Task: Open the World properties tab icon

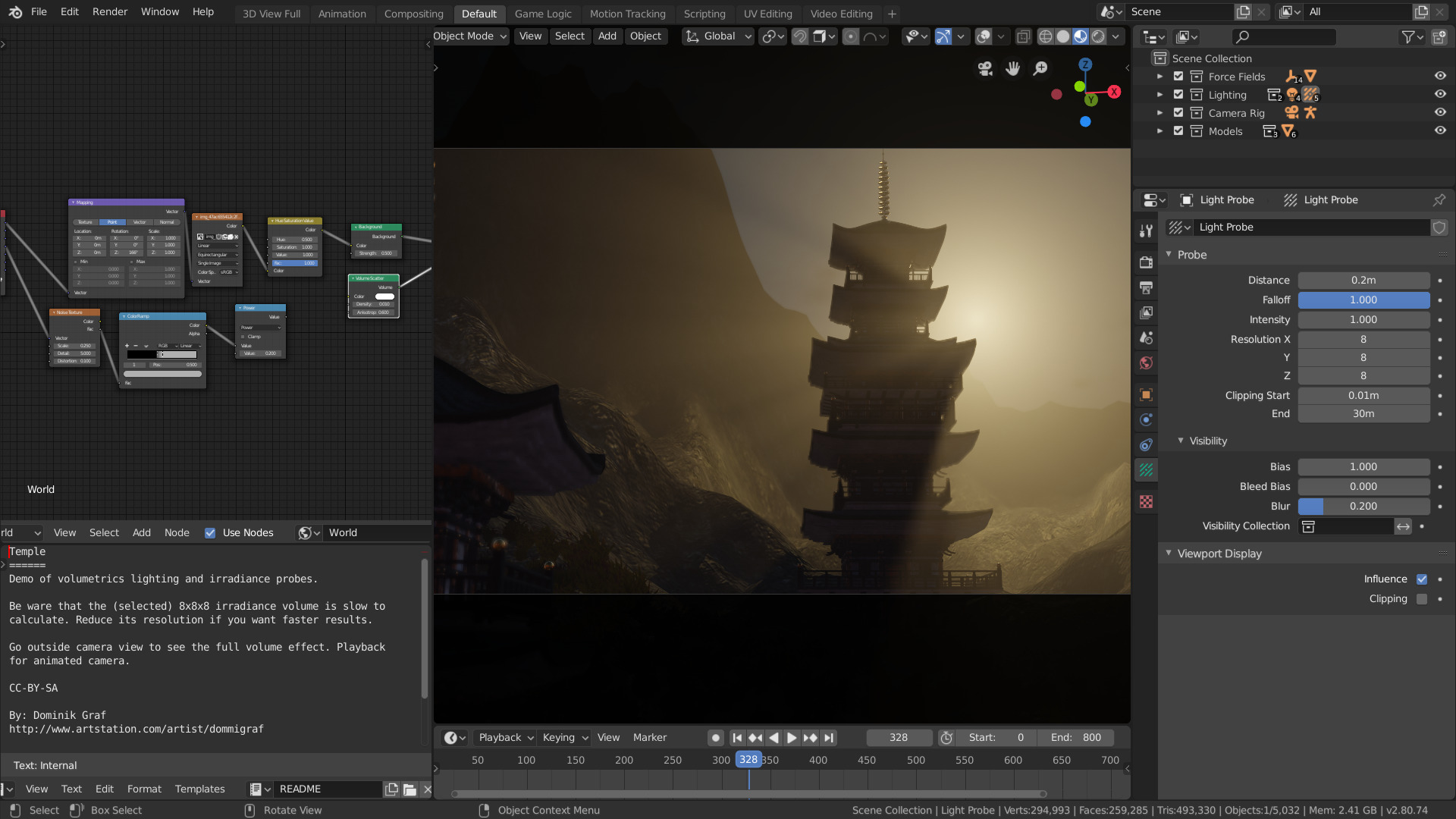Action: (x=1146, y=363)
